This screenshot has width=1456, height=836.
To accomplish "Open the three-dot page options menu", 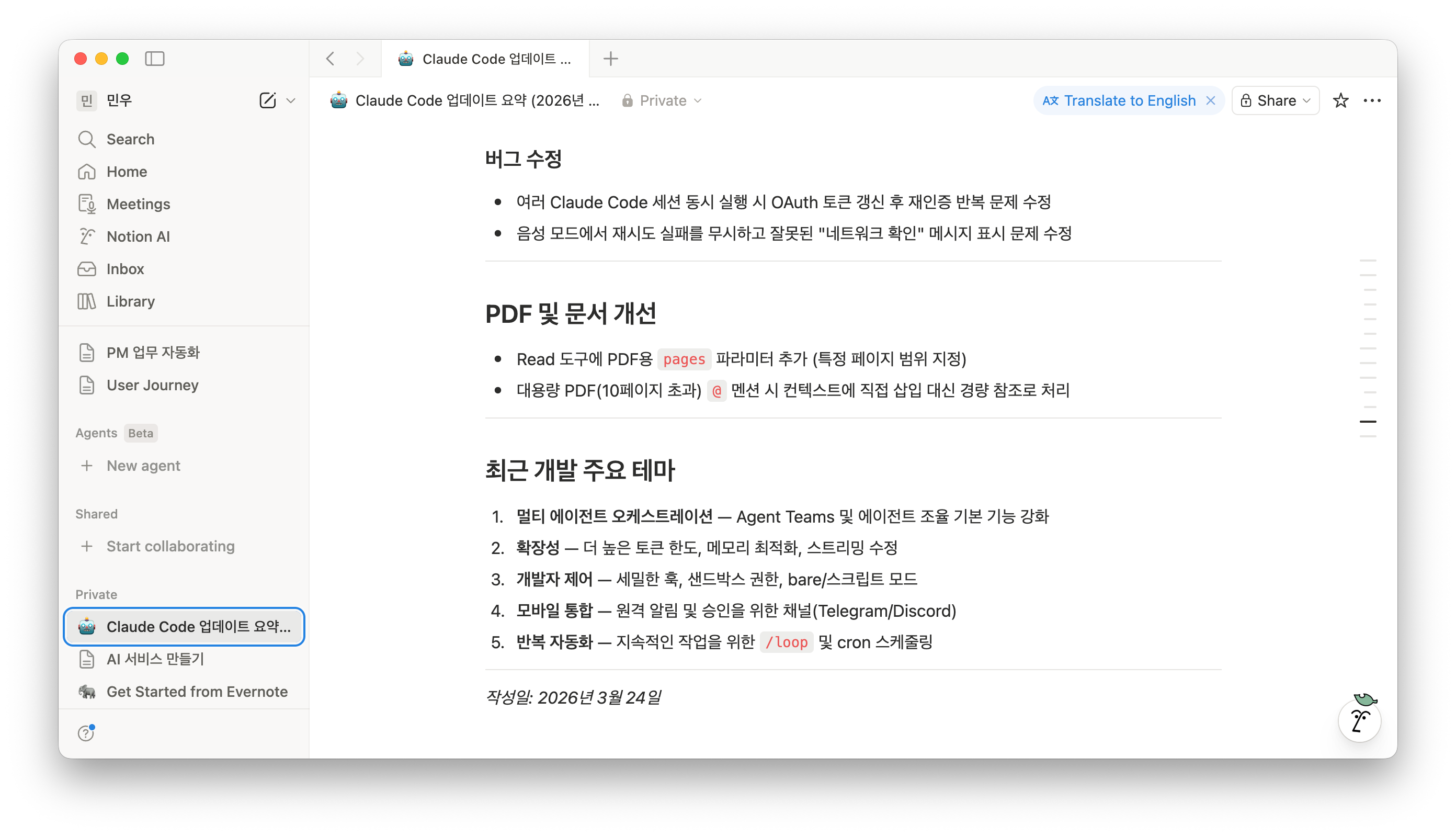I will [1372, 100].
